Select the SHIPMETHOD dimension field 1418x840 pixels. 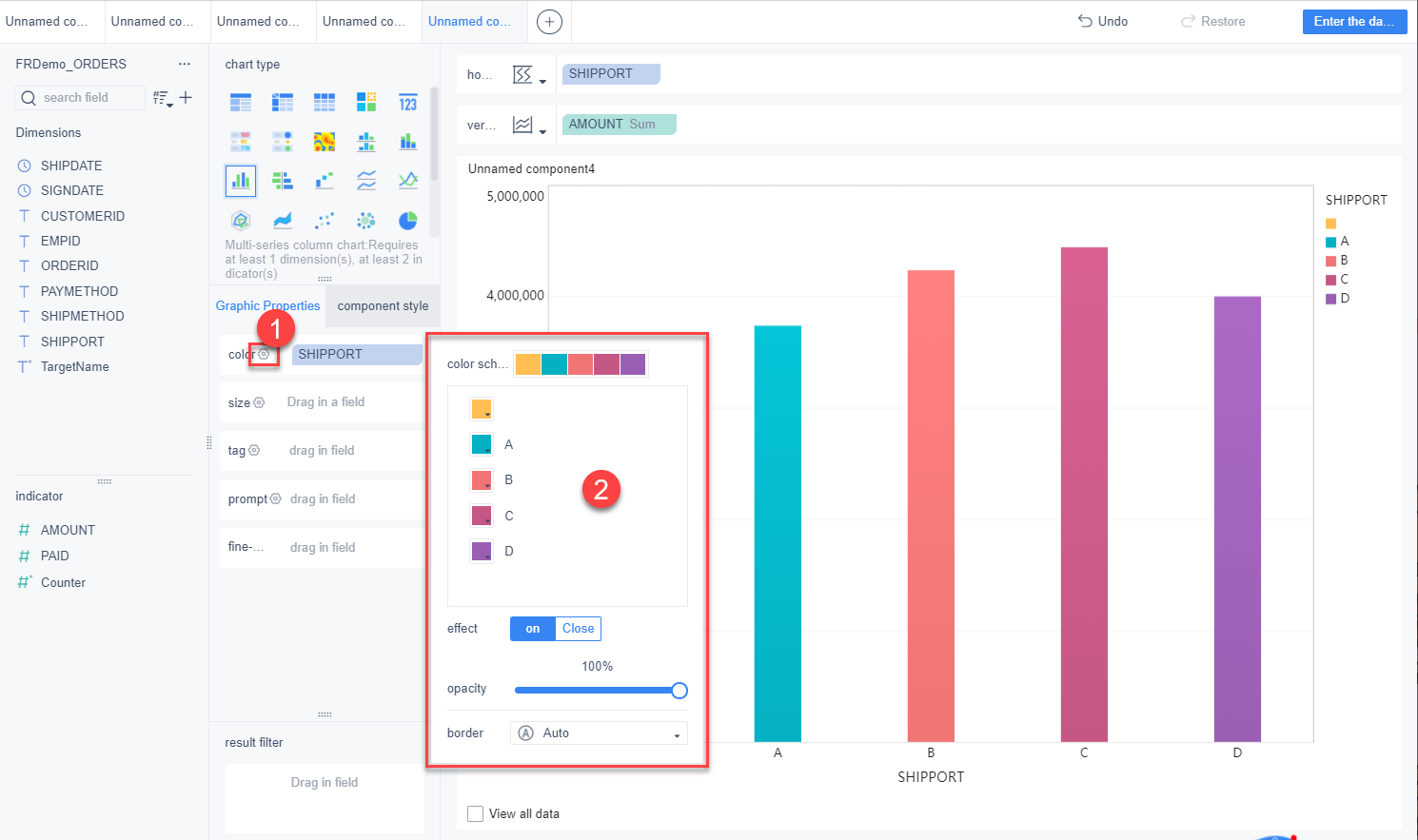[x=82, y=316]
